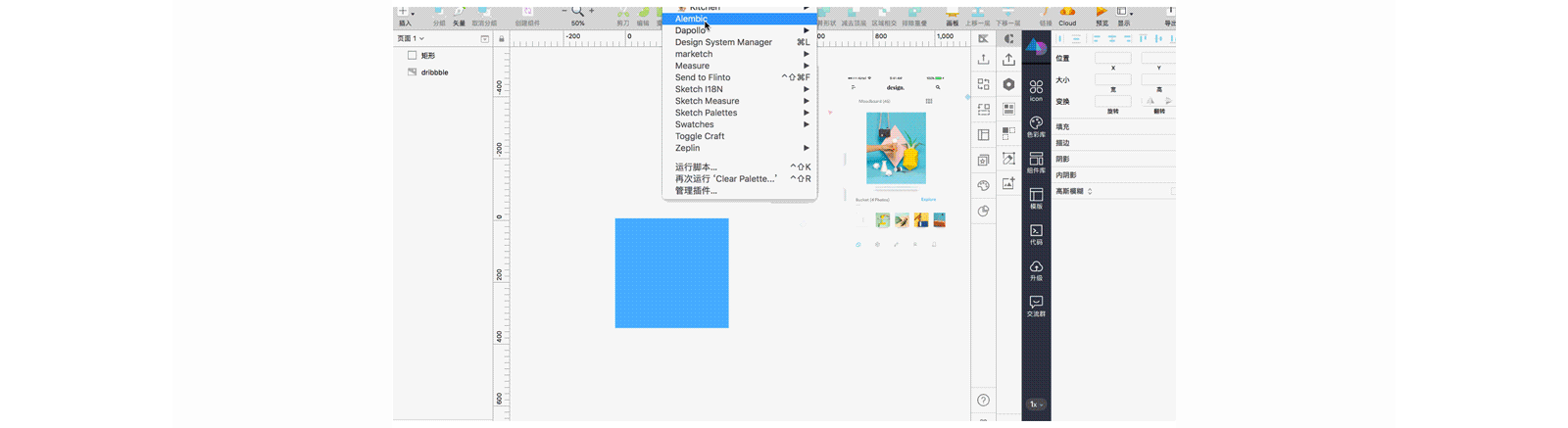Screen dimensions: 1568x428
Task: Open the Measure submenu
Action: coord(740,66)
